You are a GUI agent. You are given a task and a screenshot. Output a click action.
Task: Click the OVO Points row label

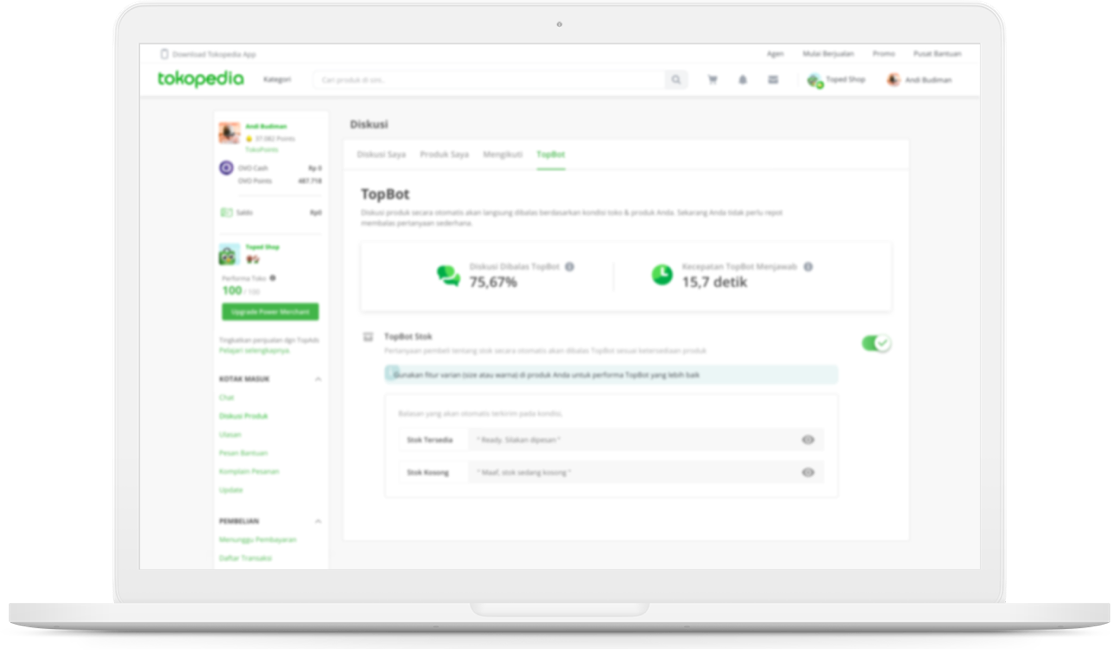(255, 181)
